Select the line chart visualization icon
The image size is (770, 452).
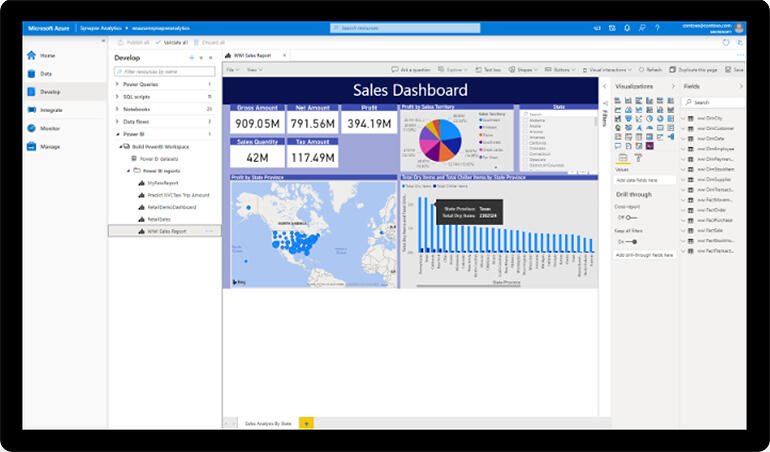click(x=618, y=110)
